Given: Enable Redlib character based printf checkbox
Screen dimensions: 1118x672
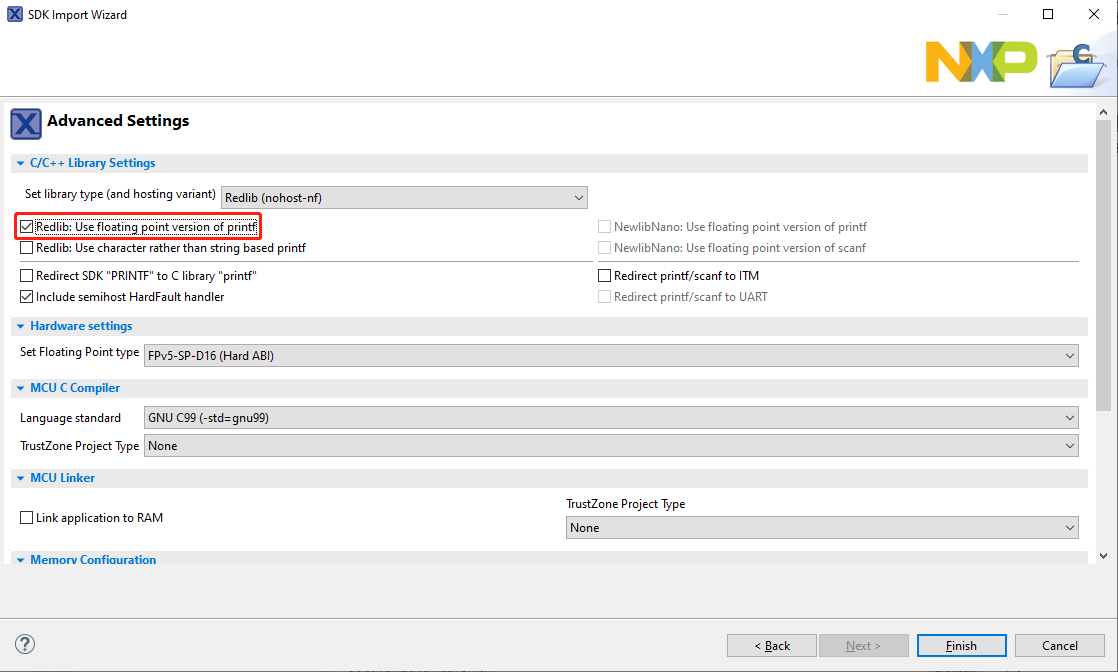Looking at the screenshot, I should click(27, 248).
